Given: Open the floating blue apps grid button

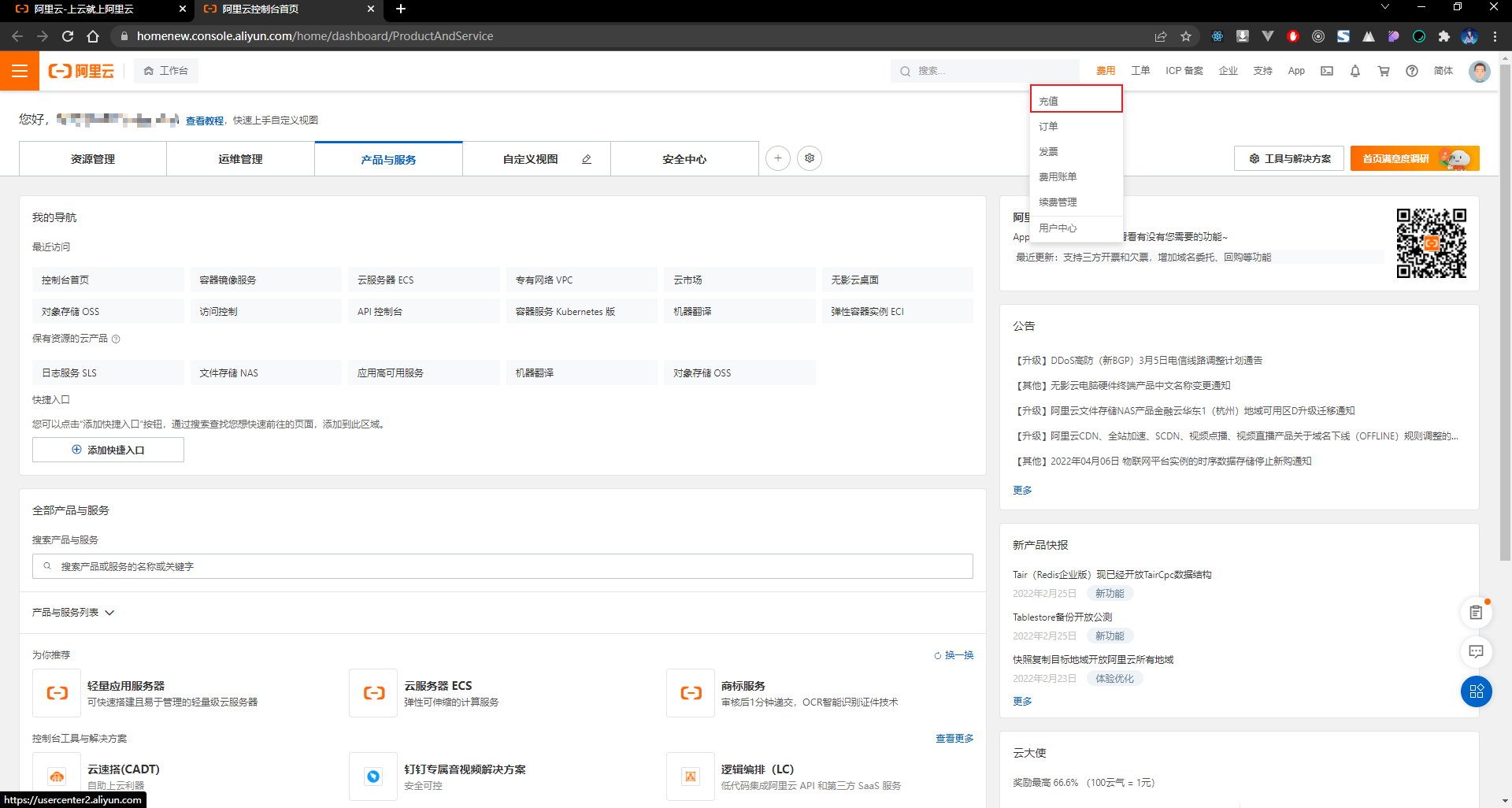Looking at the screenshot, I should (1477, 691).
